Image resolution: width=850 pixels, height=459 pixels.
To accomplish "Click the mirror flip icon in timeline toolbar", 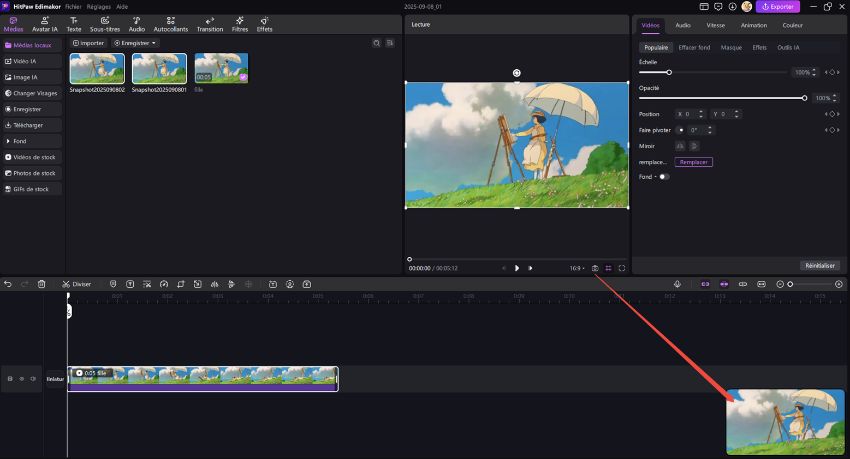I will 215,284.
